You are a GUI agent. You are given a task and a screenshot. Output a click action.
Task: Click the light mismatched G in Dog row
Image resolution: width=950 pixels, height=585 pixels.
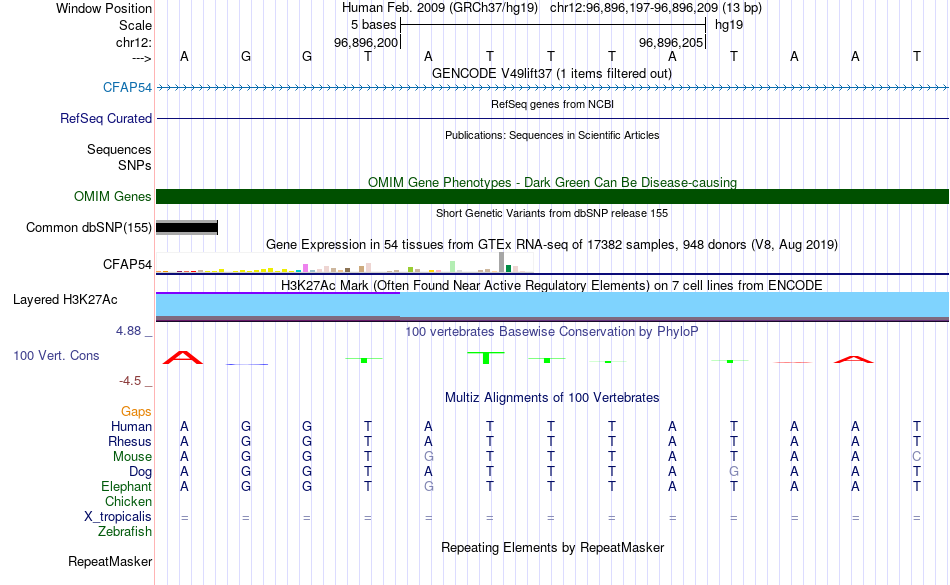coord(734,471)
